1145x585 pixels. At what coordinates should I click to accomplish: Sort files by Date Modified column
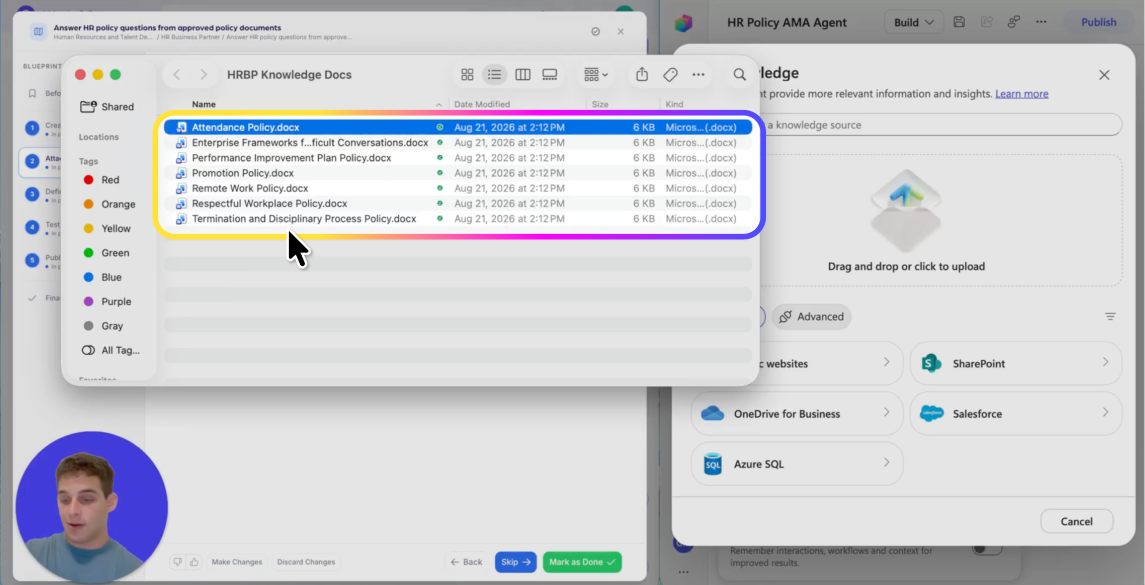pos(482,104)
